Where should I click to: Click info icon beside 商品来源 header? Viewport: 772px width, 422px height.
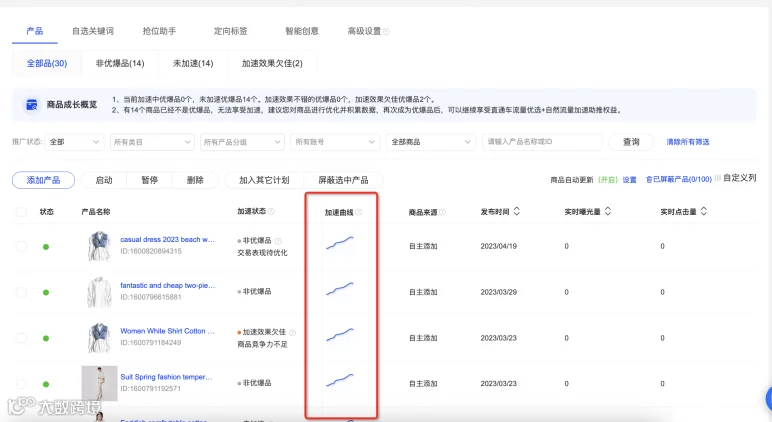(442, 212)
